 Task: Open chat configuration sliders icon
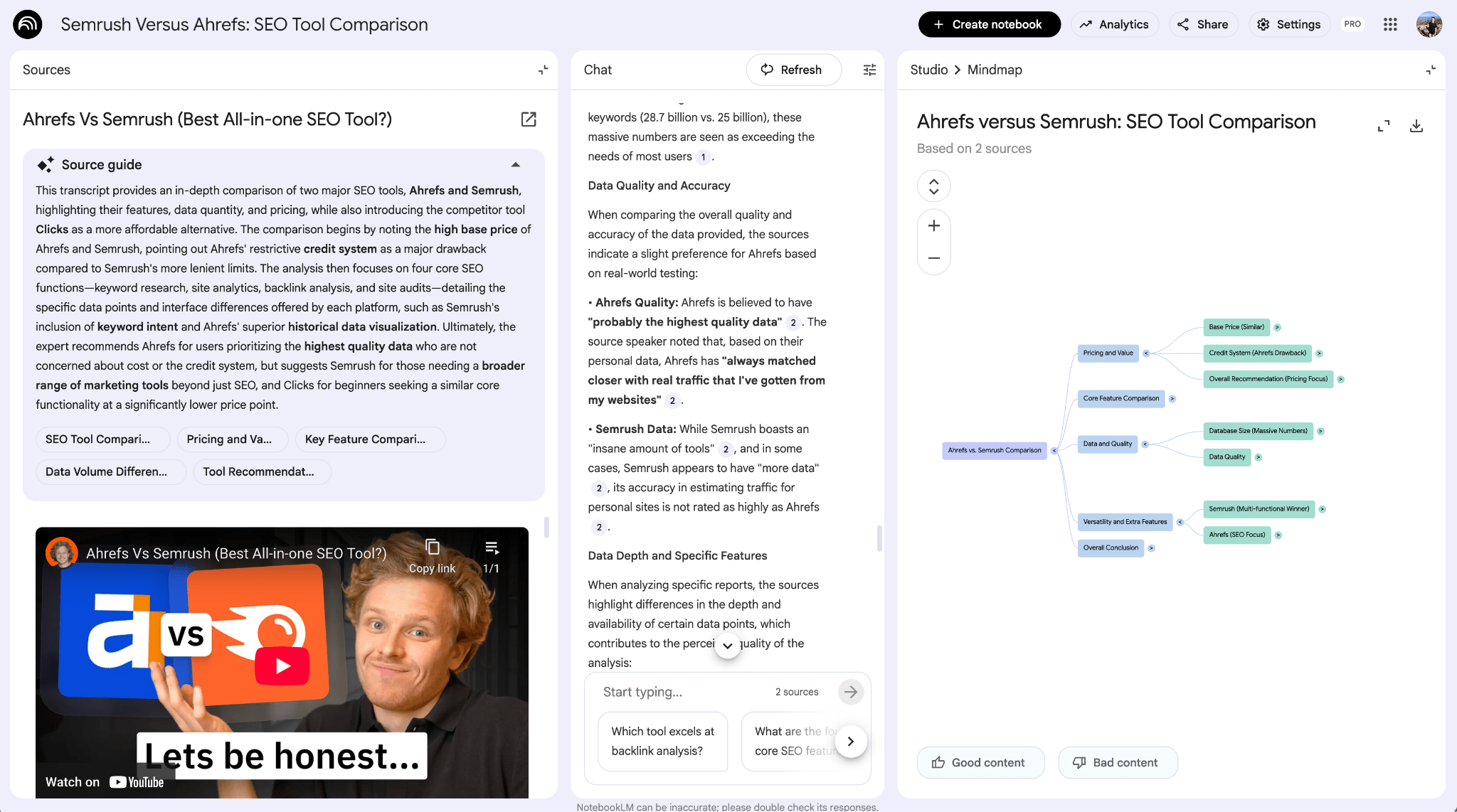click(869, 70)
